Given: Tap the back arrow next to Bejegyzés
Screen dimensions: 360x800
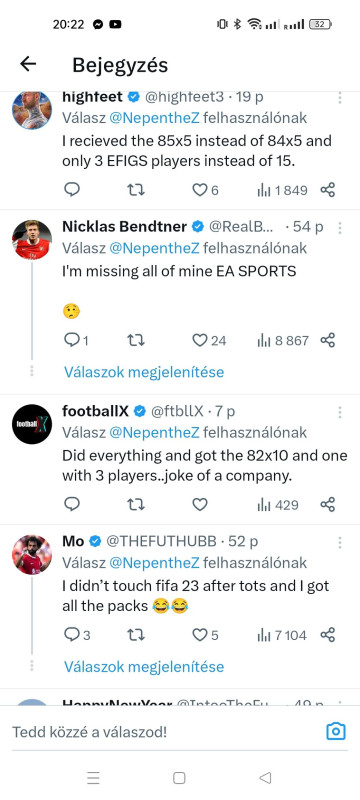Looking at the screenshot, I should tap(28, 64).
